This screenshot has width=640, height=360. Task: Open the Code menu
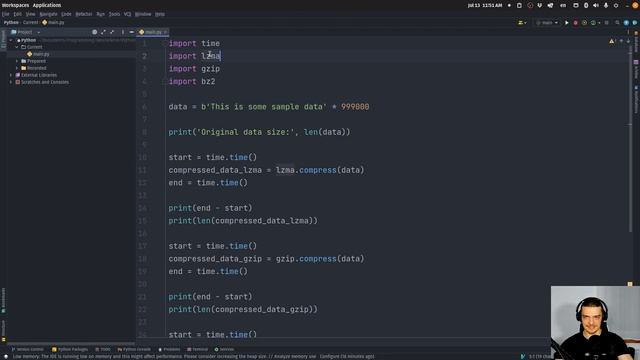66,14
